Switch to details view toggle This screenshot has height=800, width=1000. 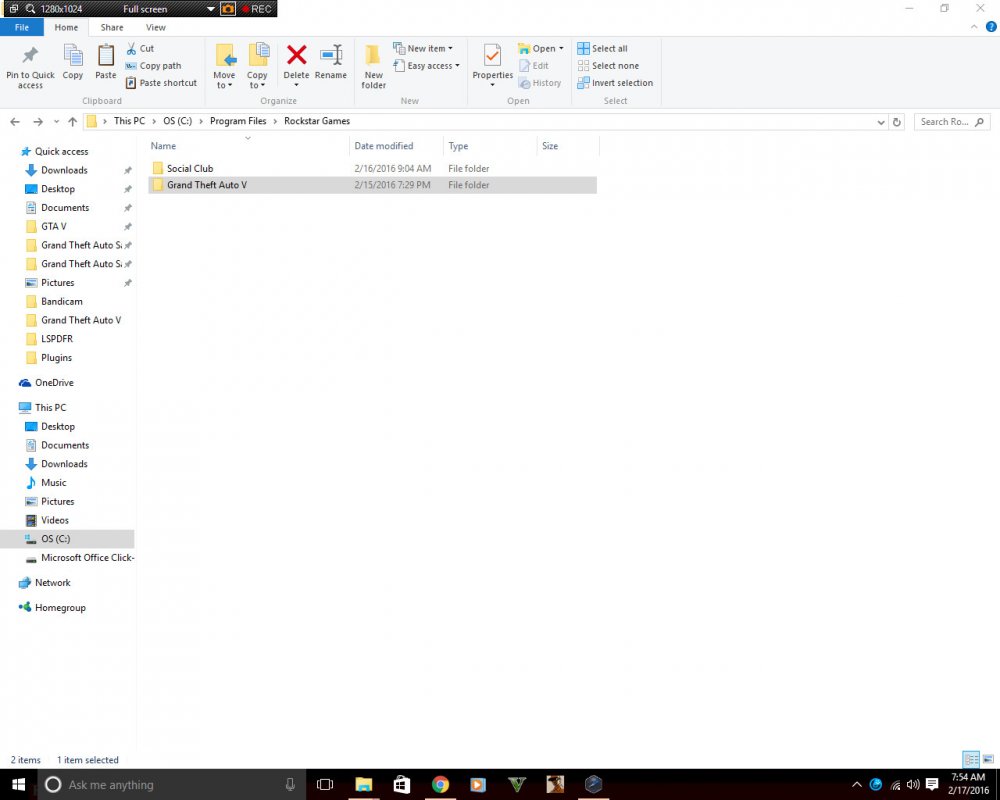point(971,759)
